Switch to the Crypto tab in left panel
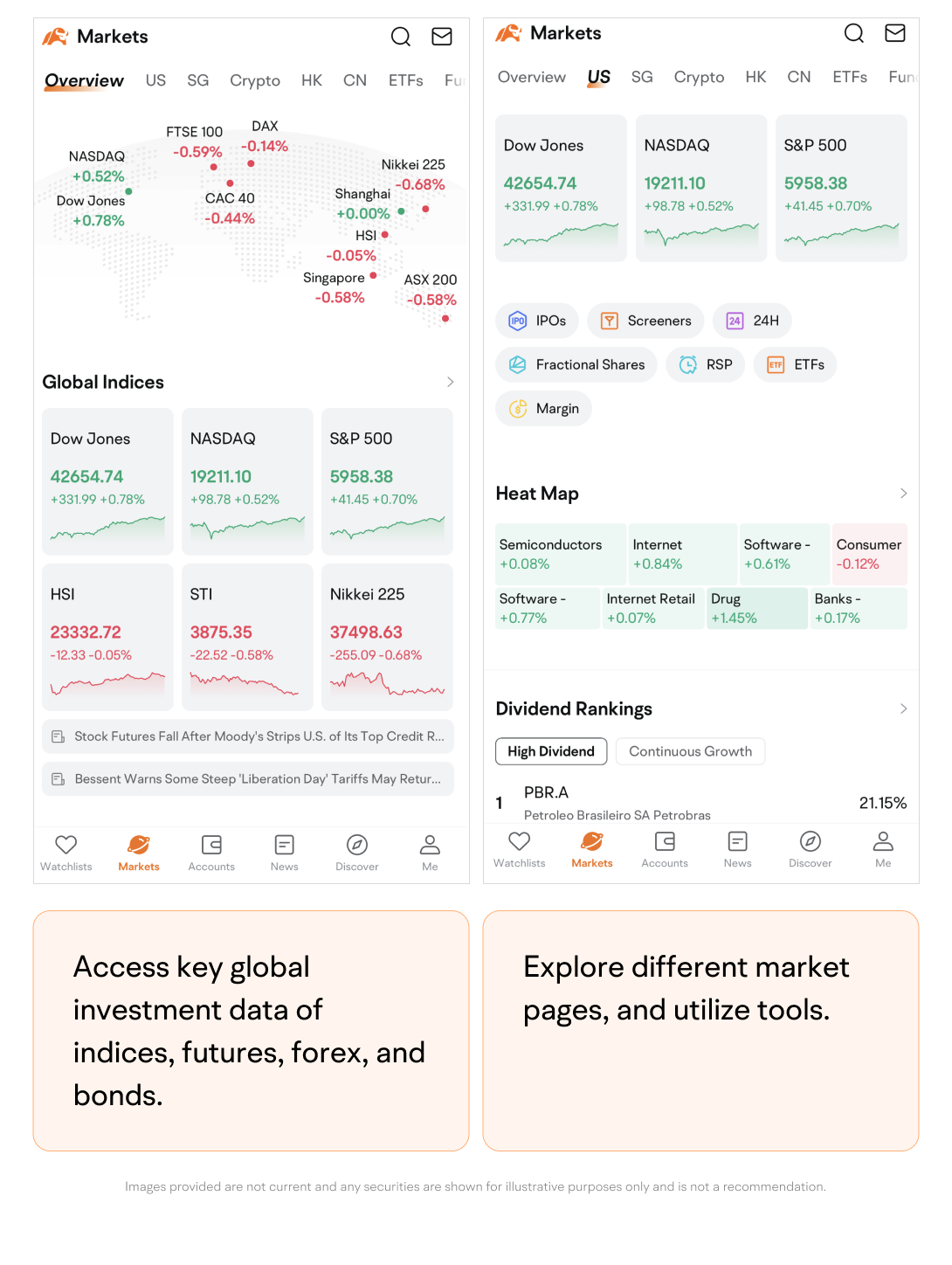This screenshot has width=952, height=1265. (x=255, y=80)
